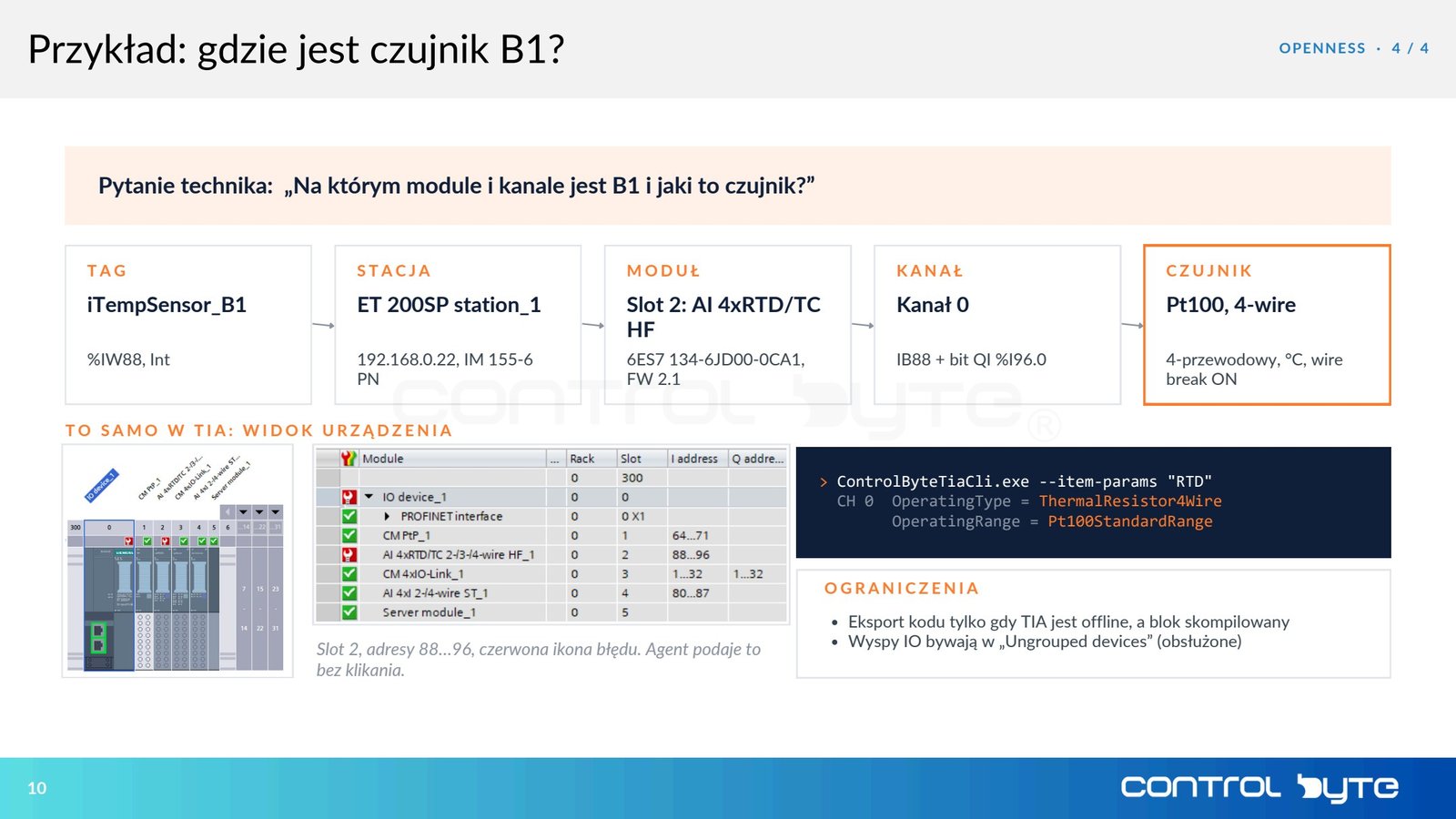This screenshot has height=819, width=1456.
Task: Select the CM 4xIO-Link_1 row name
Action: pos(423,573)
